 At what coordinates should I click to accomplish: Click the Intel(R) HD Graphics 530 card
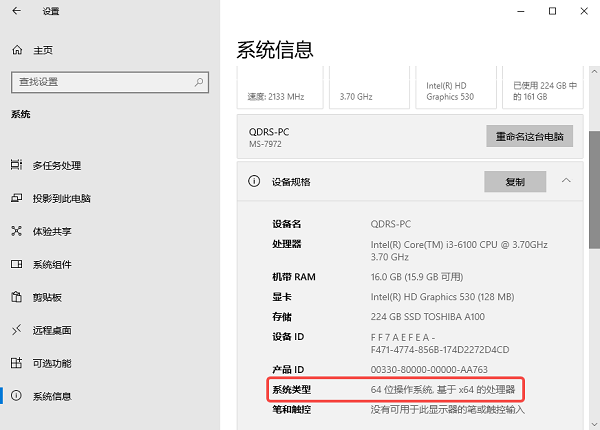click(456, 87)
